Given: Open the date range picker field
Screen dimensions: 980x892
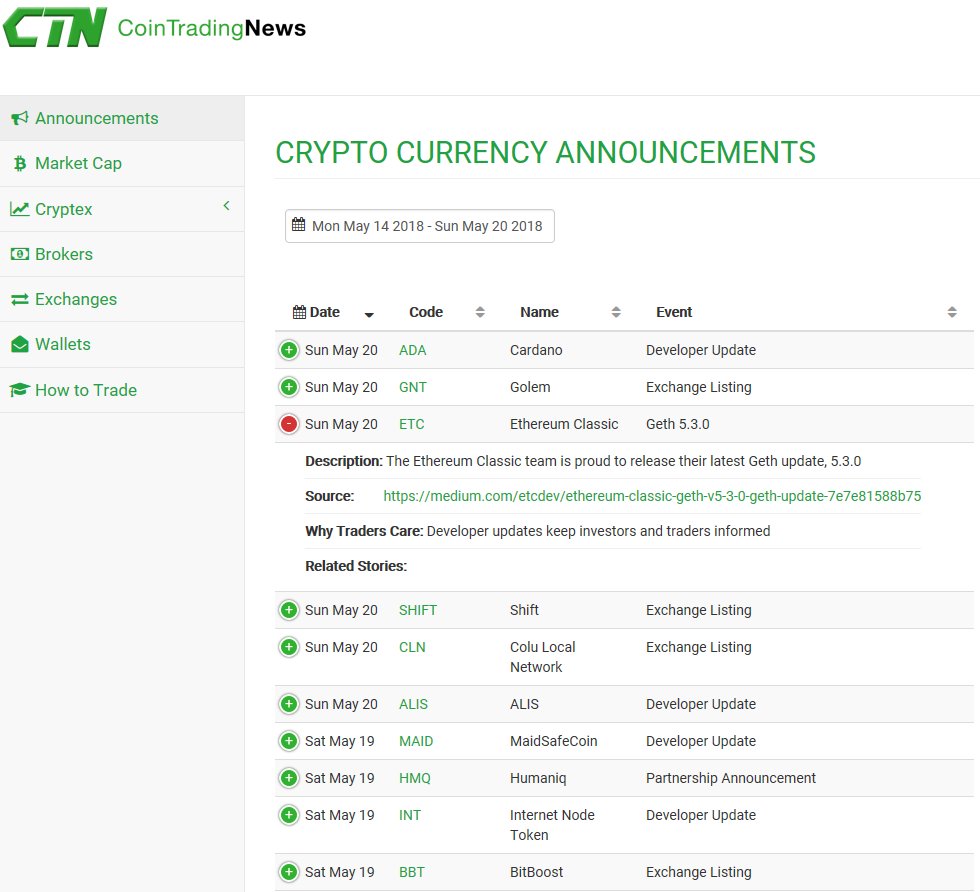Looking at the screenshot, I should tap(419, 226).
